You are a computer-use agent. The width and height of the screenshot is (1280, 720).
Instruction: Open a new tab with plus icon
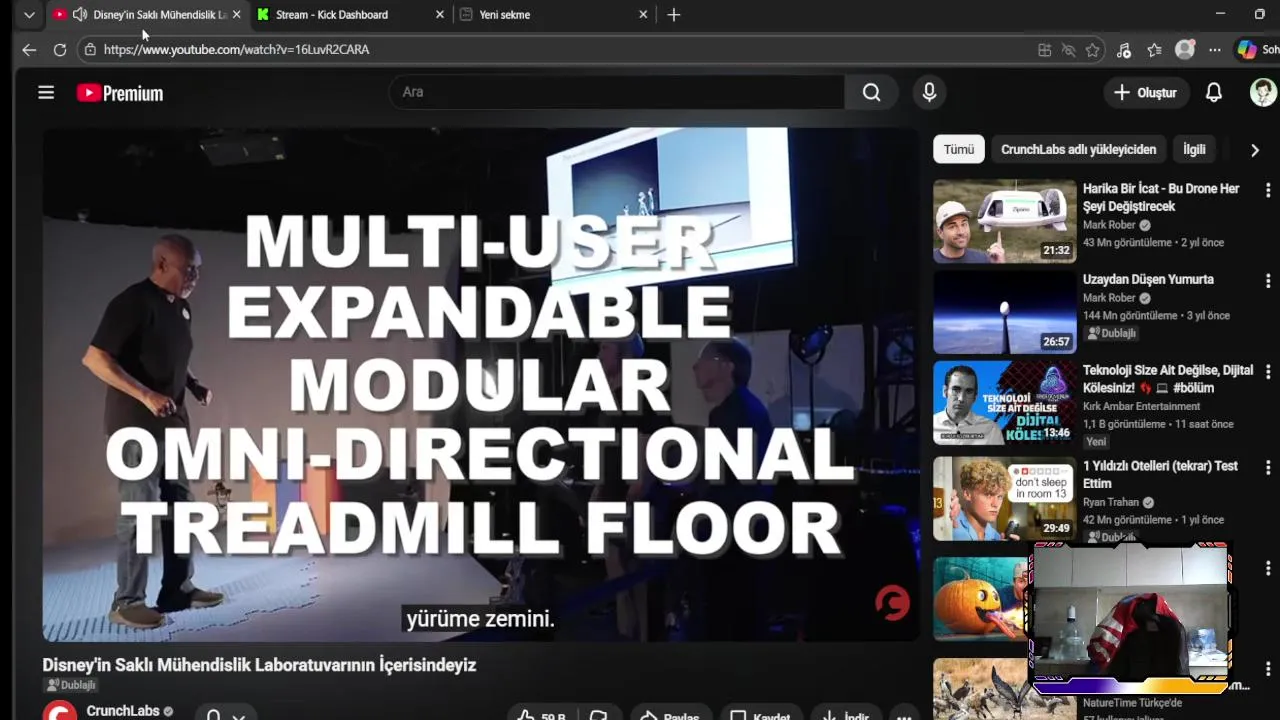coord(674,15)
